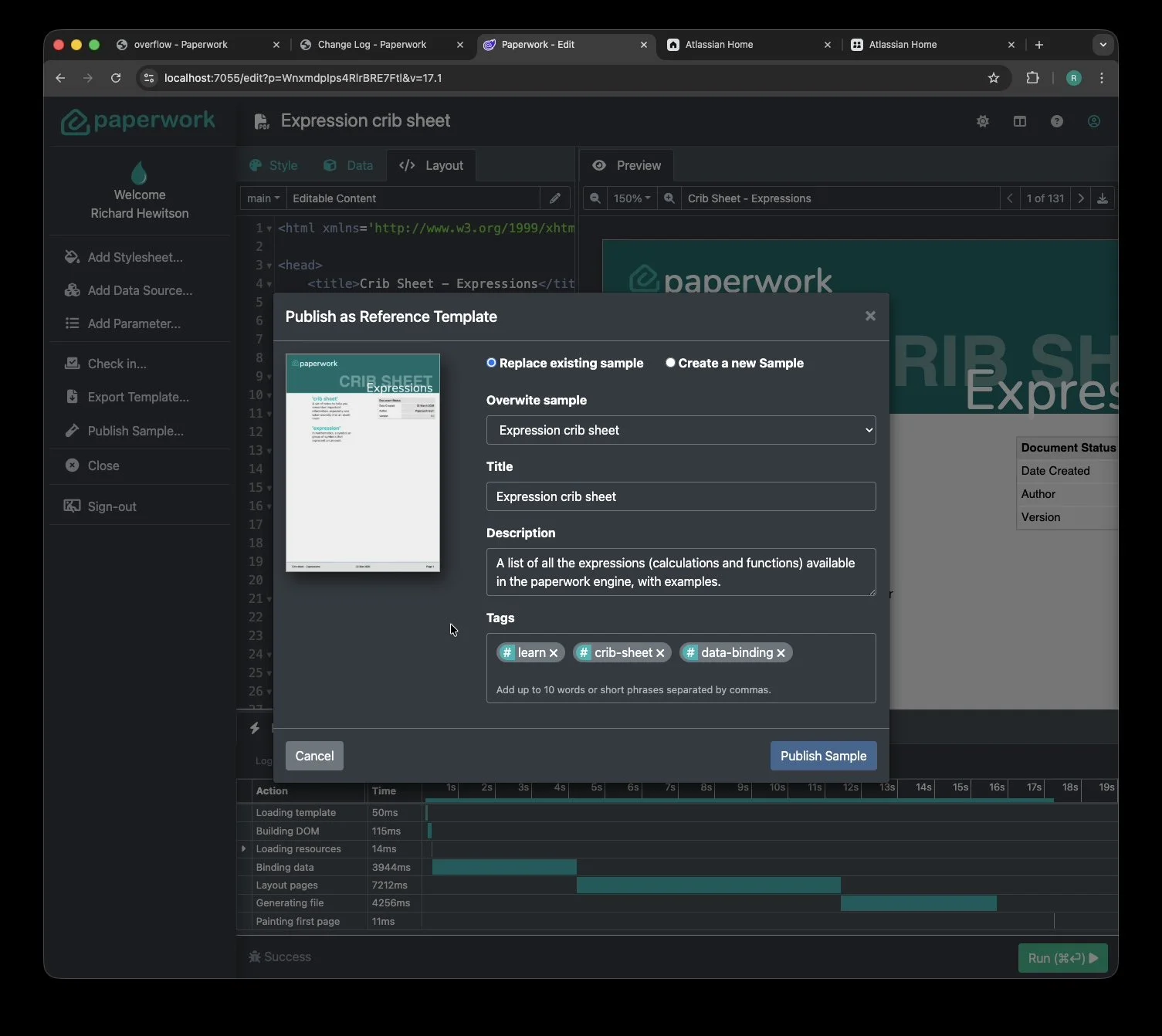
Task: Zoom out the preview
Action: coord(595,198)
